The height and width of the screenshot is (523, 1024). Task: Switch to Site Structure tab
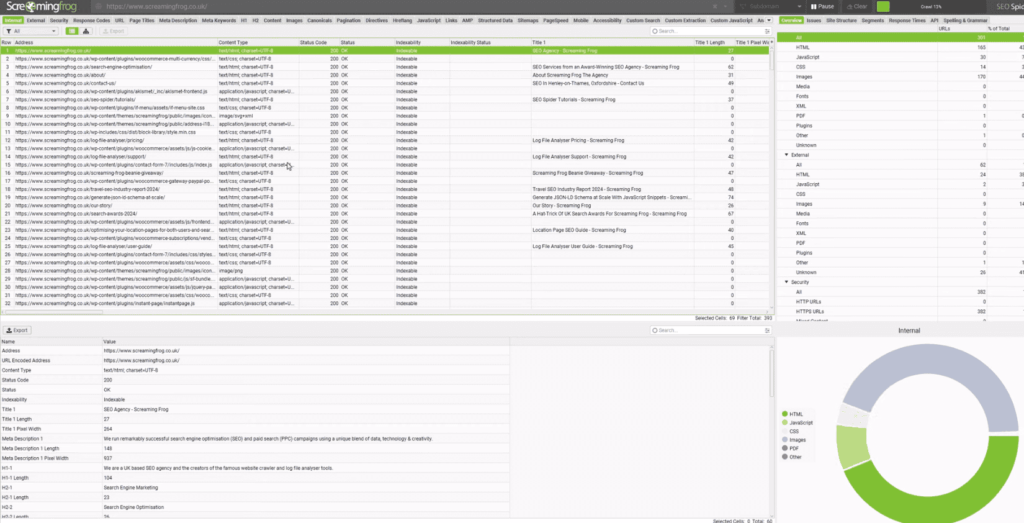point(841,20)
